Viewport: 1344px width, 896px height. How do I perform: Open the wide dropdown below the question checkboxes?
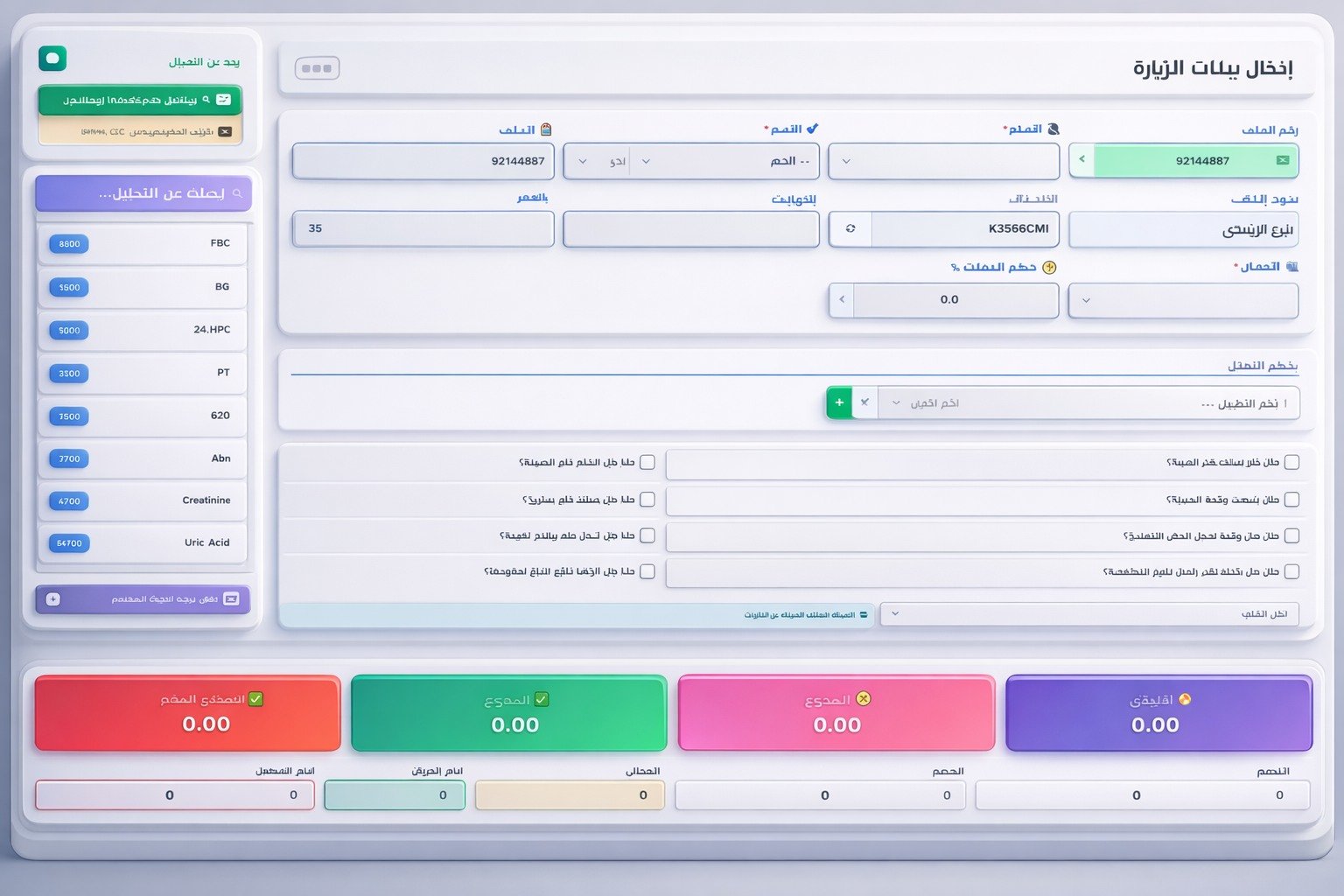click(x=1089, y=613)
